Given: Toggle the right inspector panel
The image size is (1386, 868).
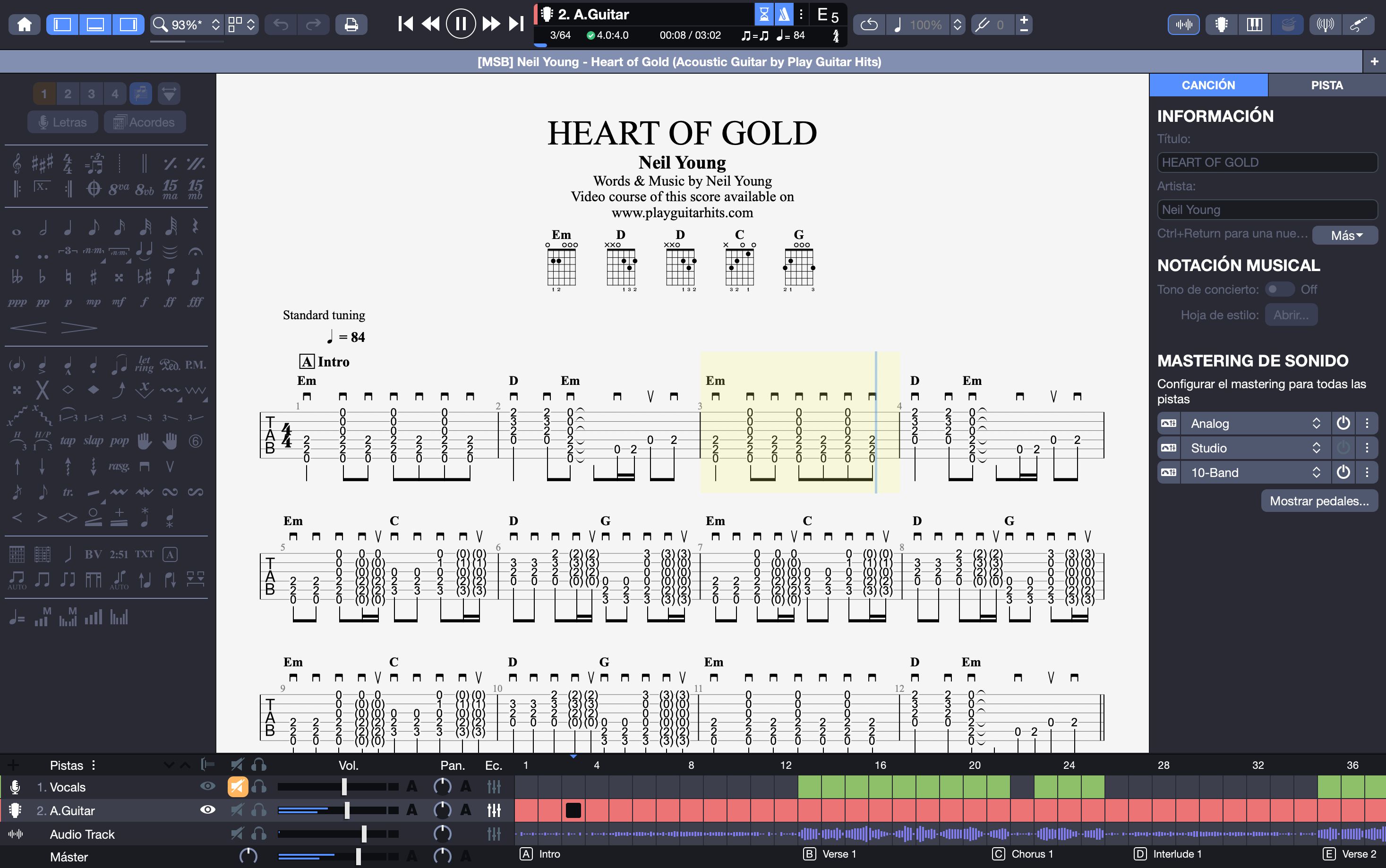Looking at the screenshot, I should [128, 25].
